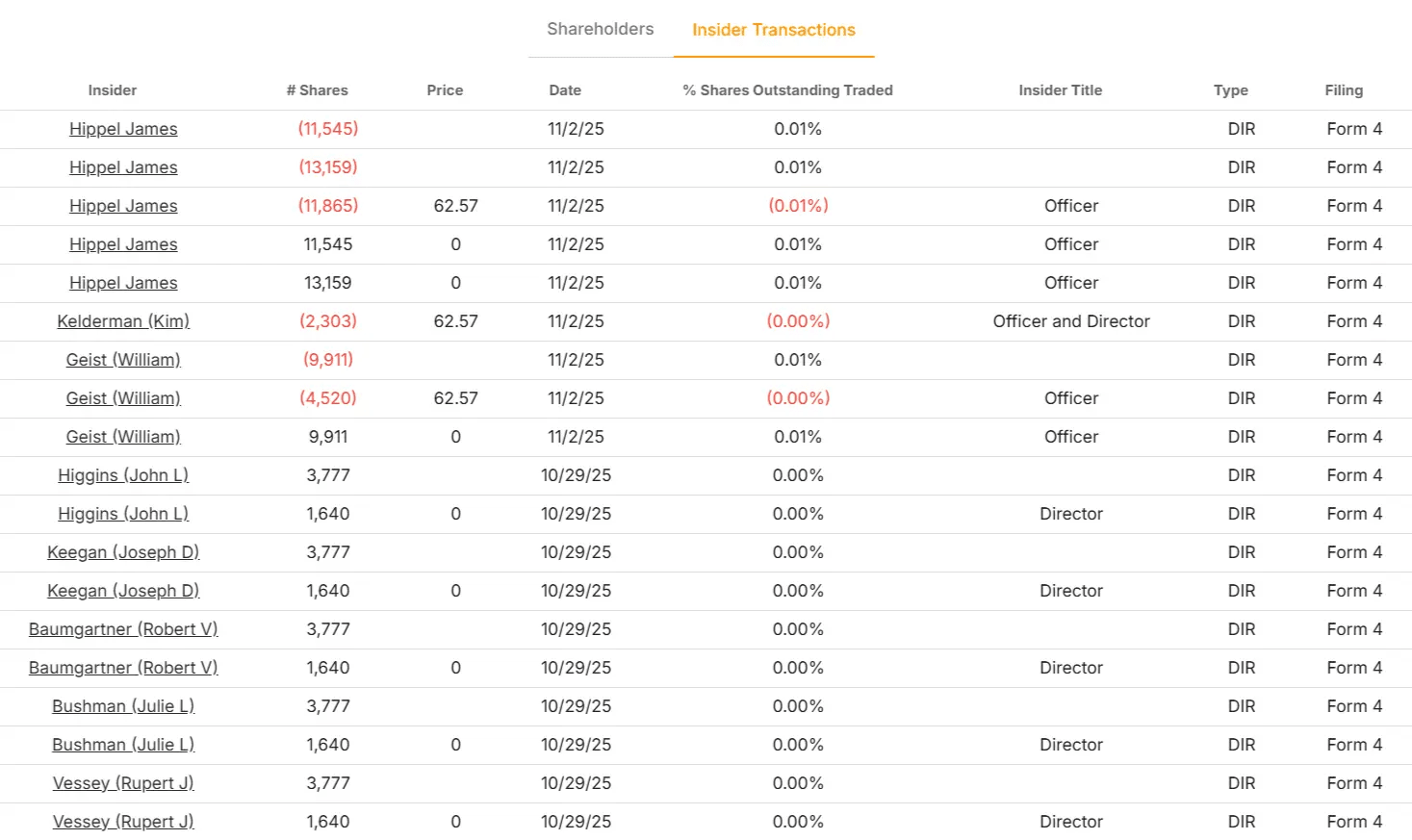Open the Baumgartner (Robert V) profile
This screenshot has height=840, width=1412.
coord(122,628)
